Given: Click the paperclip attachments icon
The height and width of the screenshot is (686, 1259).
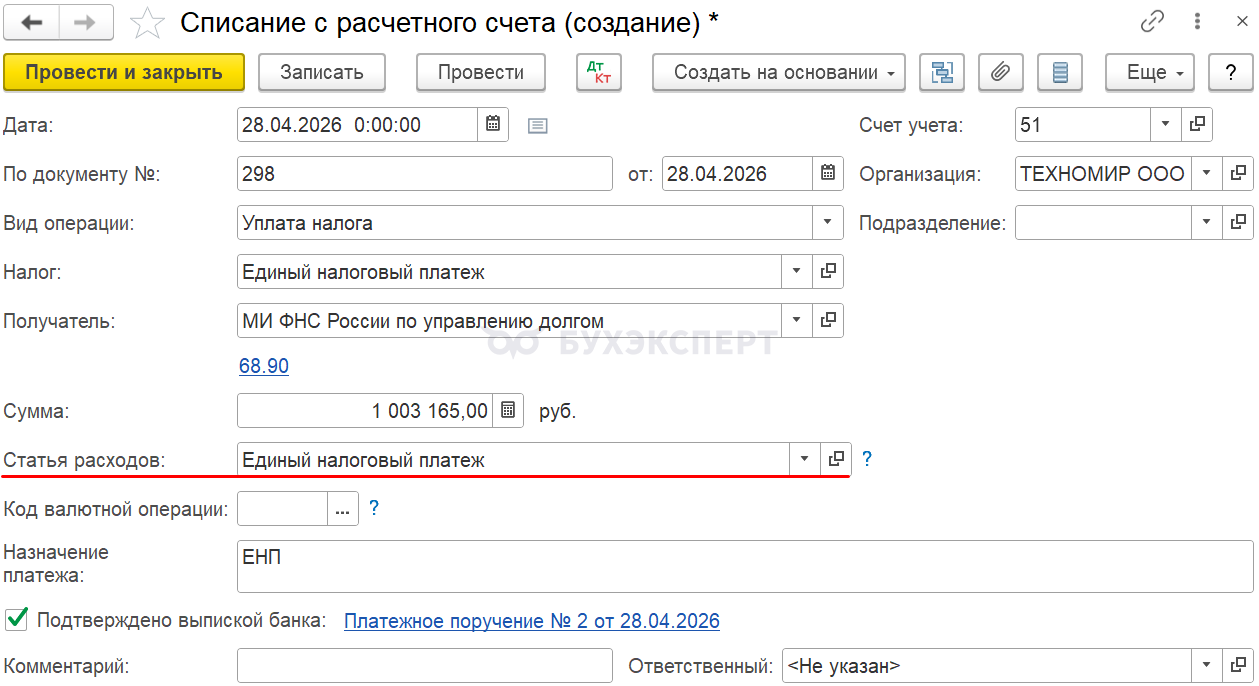Looking at the screenshot, I should click(1000, 73).
